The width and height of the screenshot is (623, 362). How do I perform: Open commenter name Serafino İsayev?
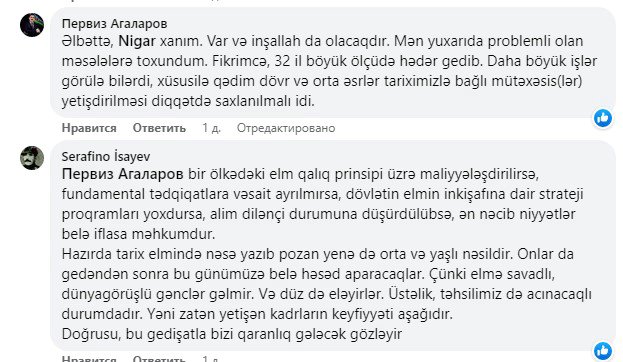tap(106, 157)
